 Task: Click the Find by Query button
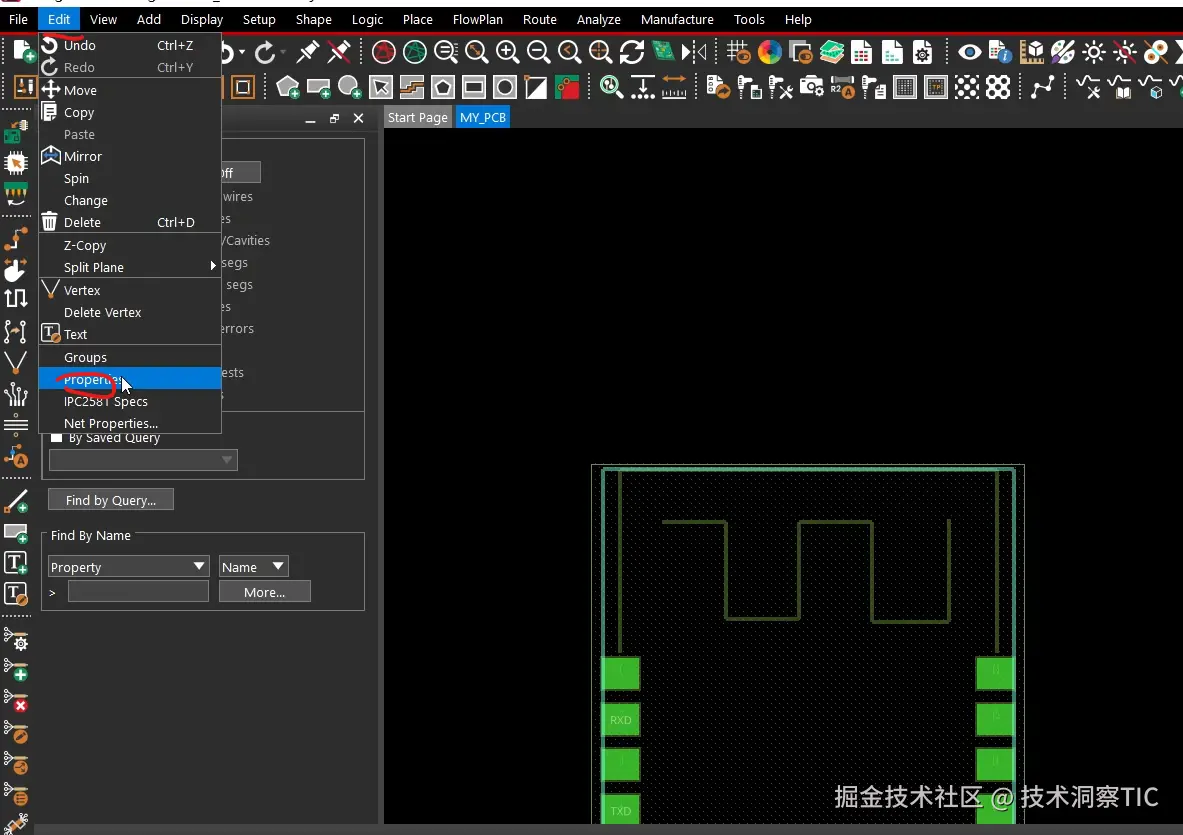111,500
